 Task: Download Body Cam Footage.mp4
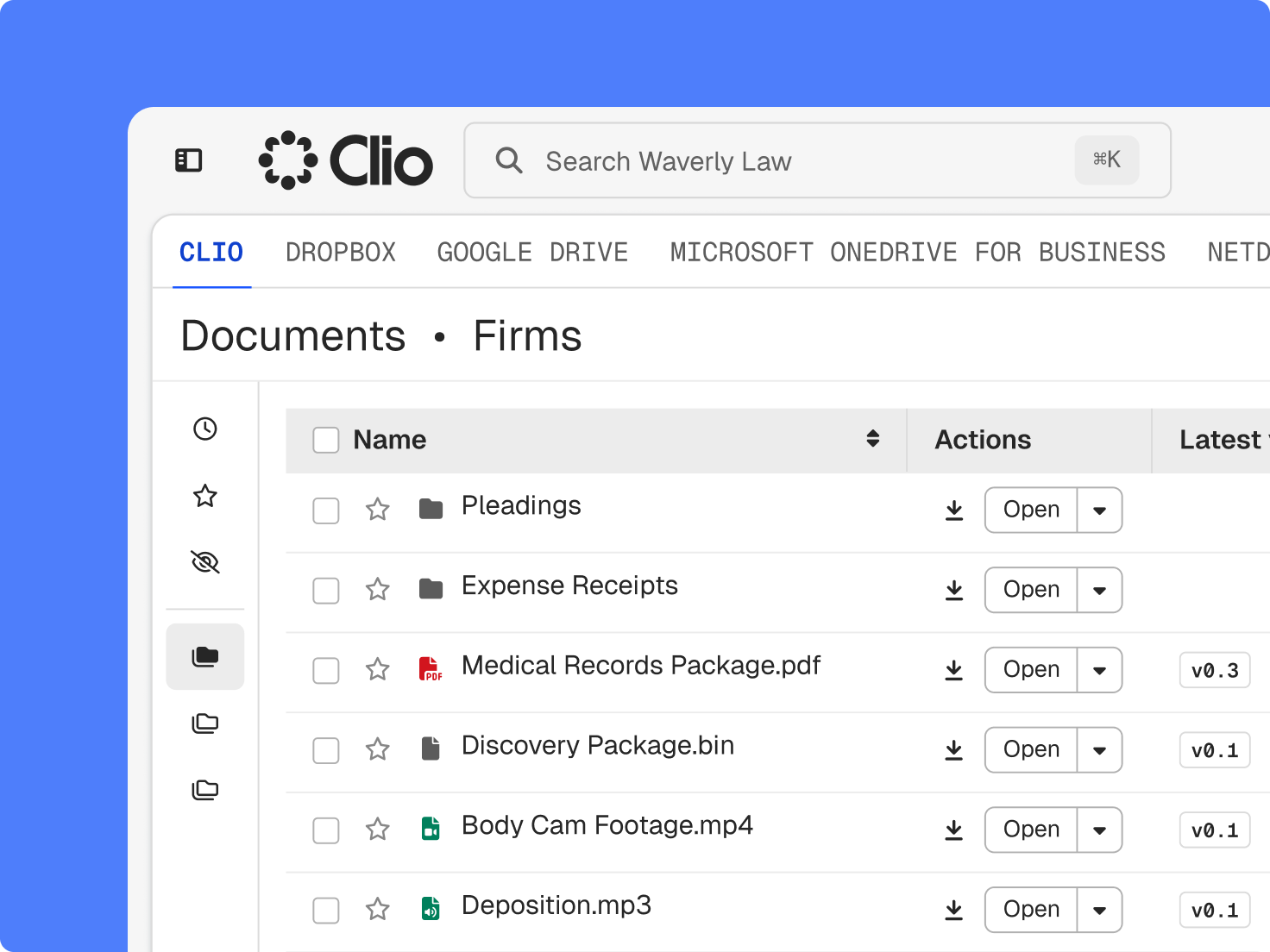pyautogui.click(x=954, y=830)
